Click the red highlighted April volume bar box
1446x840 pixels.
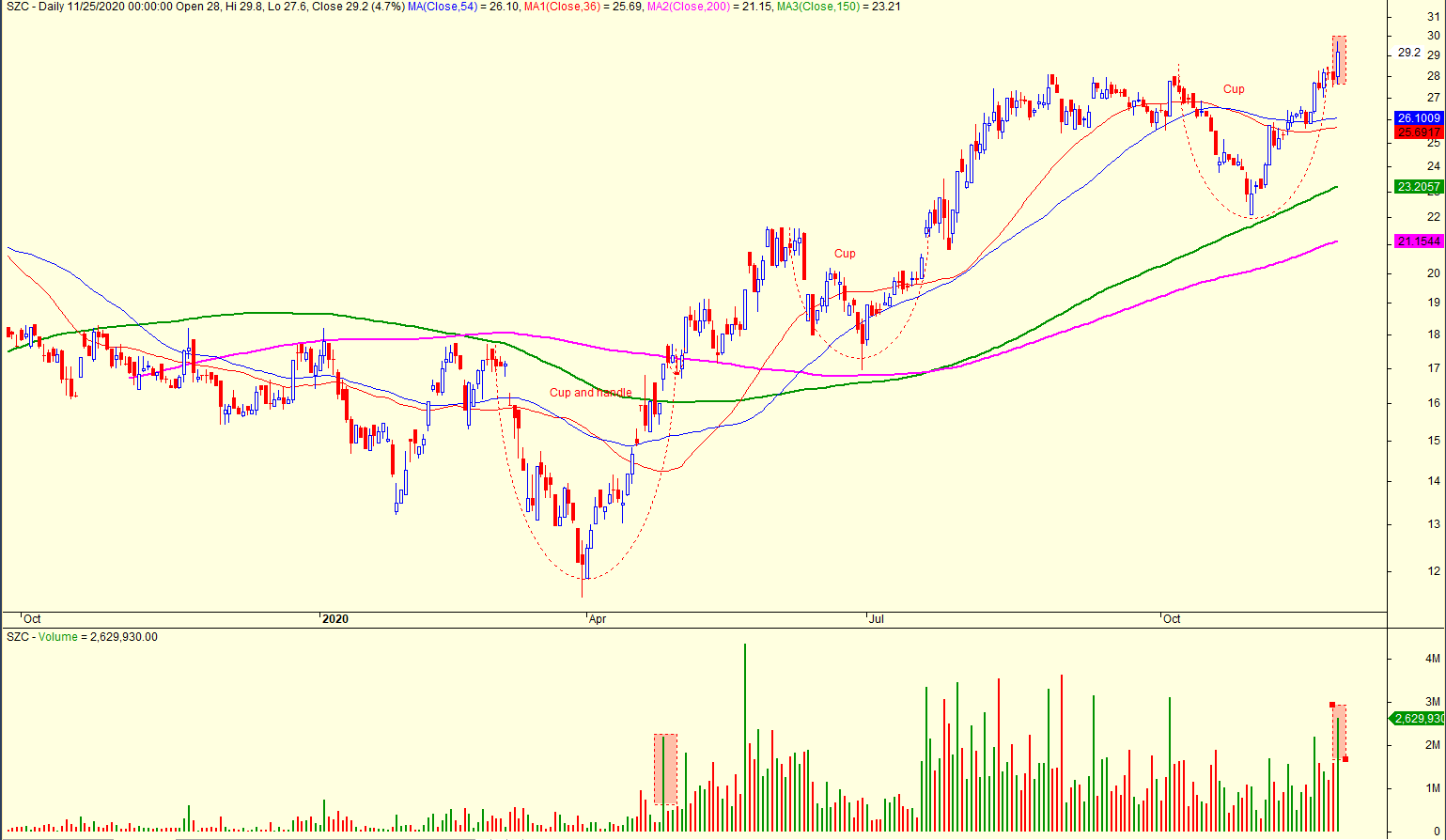(665, 769)
